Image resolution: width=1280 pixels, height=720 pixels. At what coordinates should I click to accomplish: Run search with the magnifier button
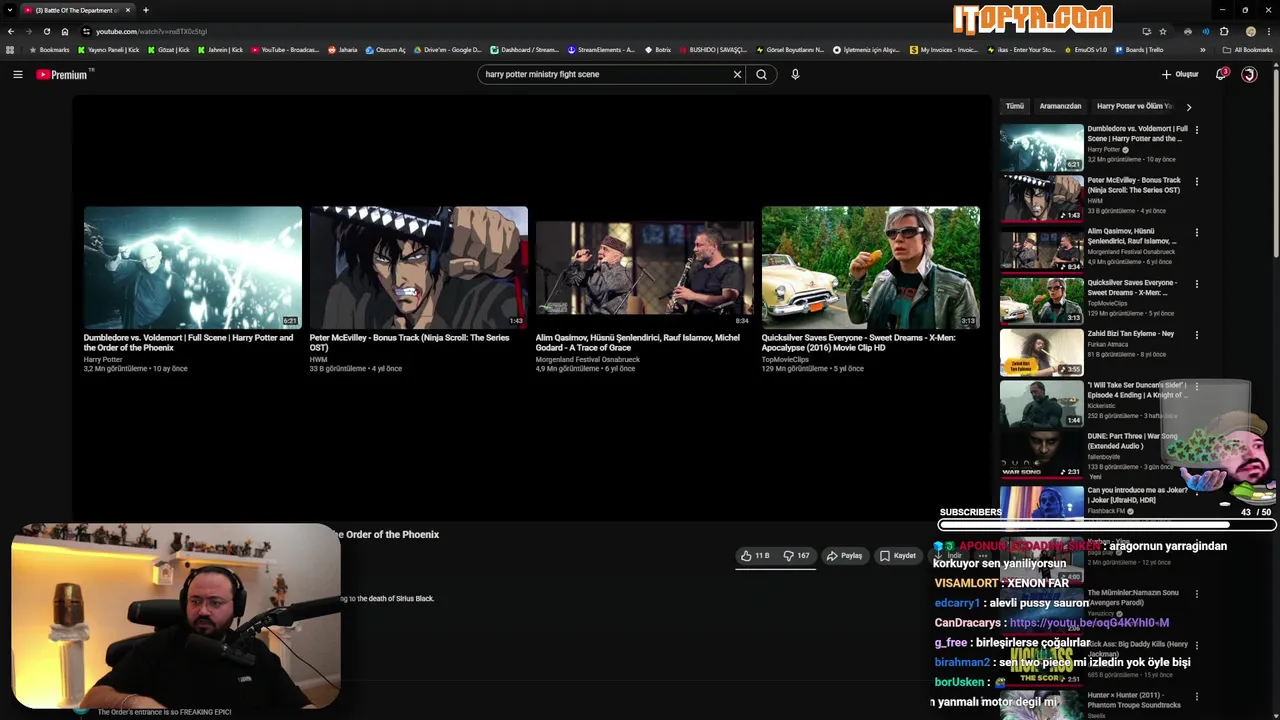coord(762,74)
